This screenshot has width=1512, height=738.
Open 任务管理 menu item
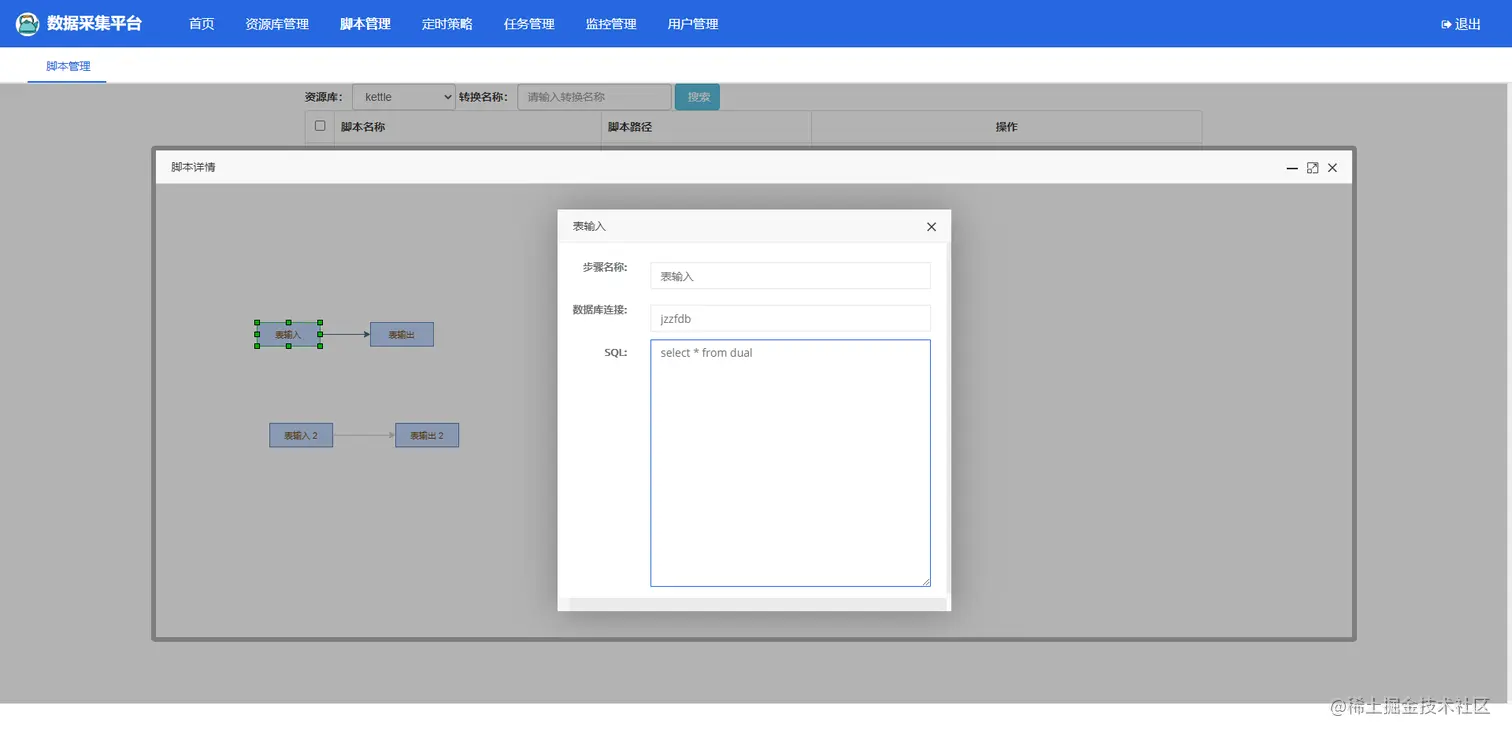[x=529, y=24]
